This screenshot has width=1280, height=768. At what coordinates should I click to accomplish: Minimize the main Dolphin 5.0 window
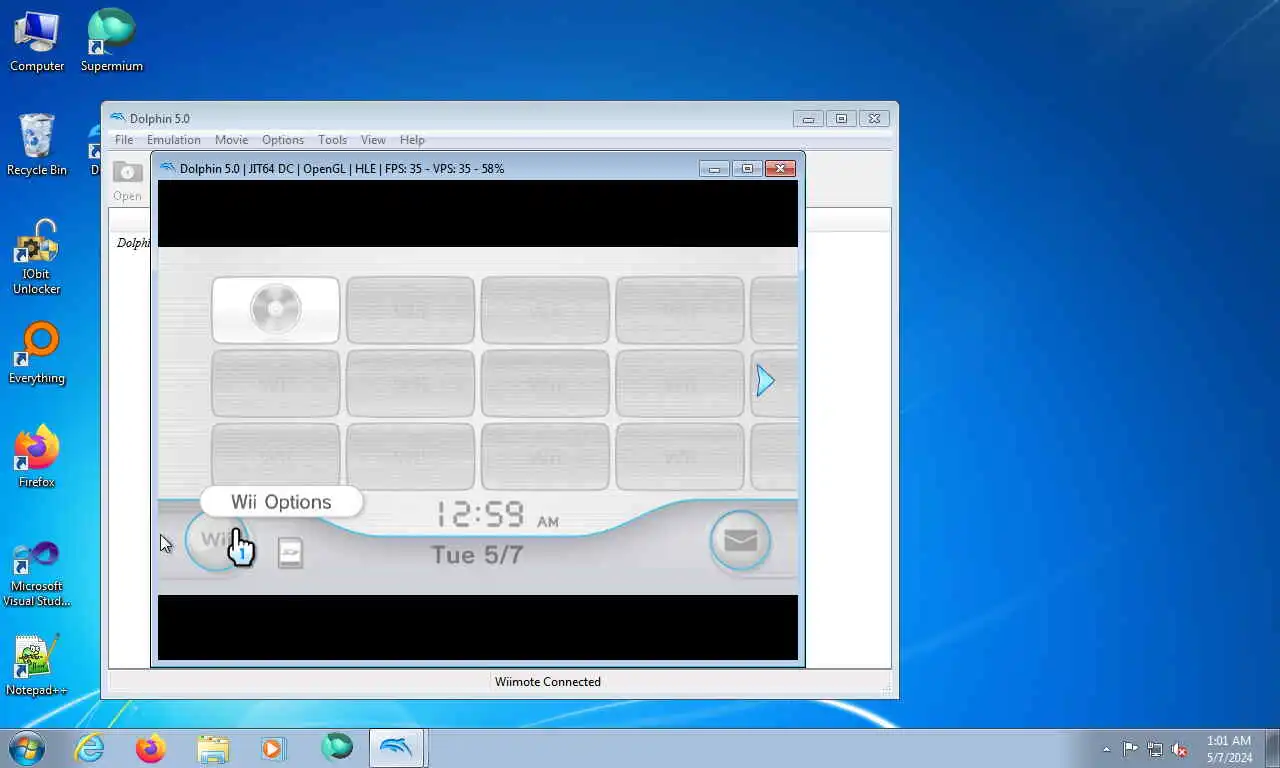coord(808,119)
